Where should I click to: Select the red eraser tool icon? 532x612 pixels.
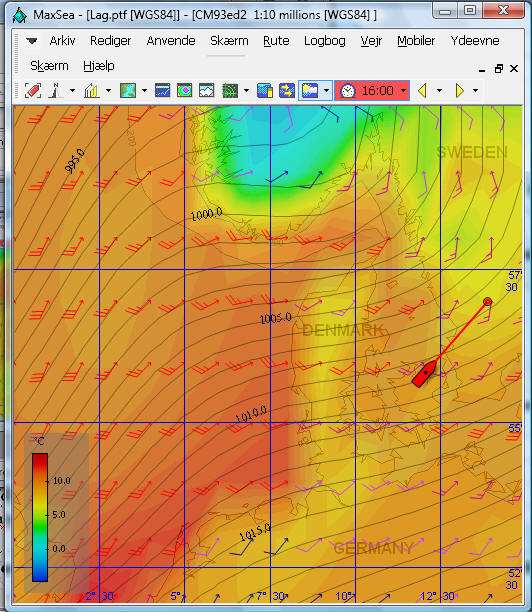point(33,91)
